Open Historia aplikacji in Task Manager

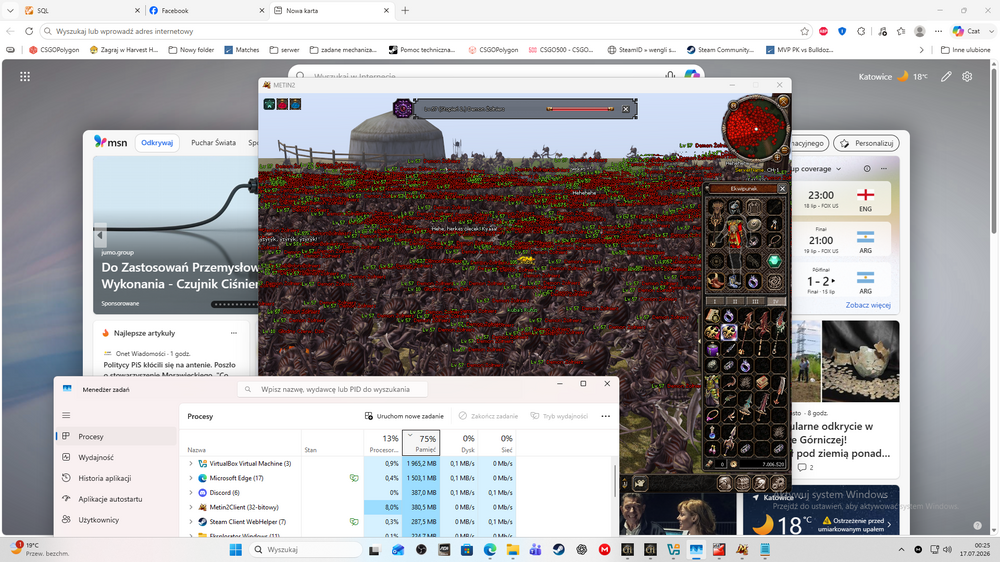pyautogui.click(x=116, y=478)
